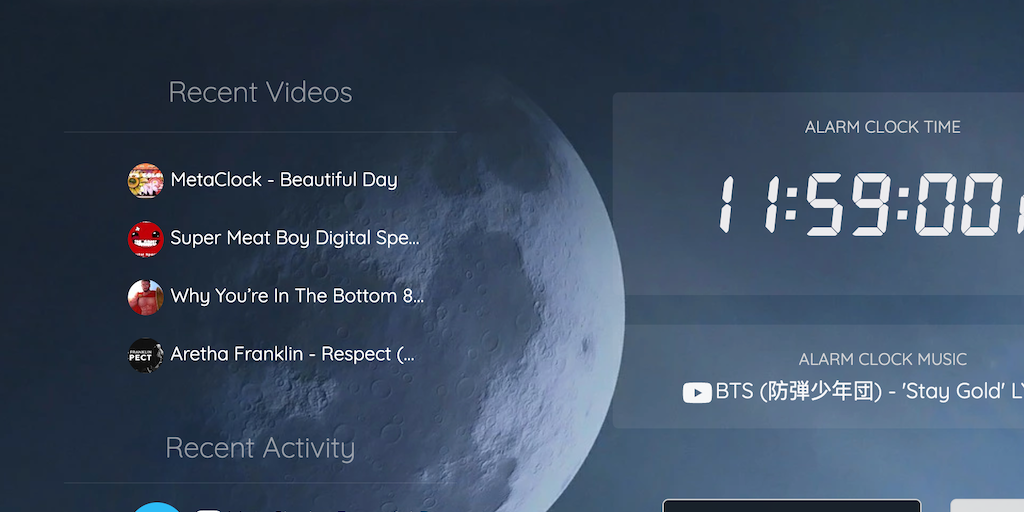Select the Why You're In The Bottom thumbnail
1024x512 pixels.
(x=145, y=296)
